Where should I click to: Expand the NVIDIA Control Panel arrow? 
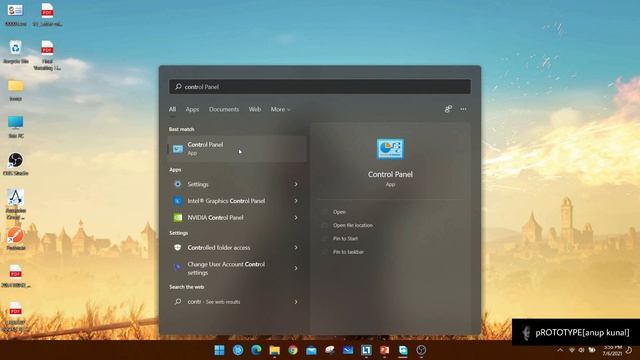(x=296, y=218)
